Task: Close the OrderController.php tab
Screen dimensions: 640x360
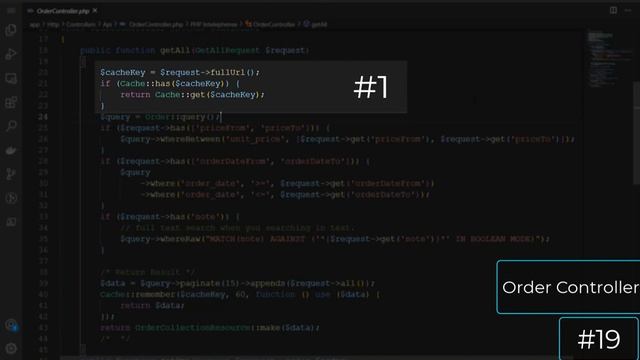Action: pos(95,11)
